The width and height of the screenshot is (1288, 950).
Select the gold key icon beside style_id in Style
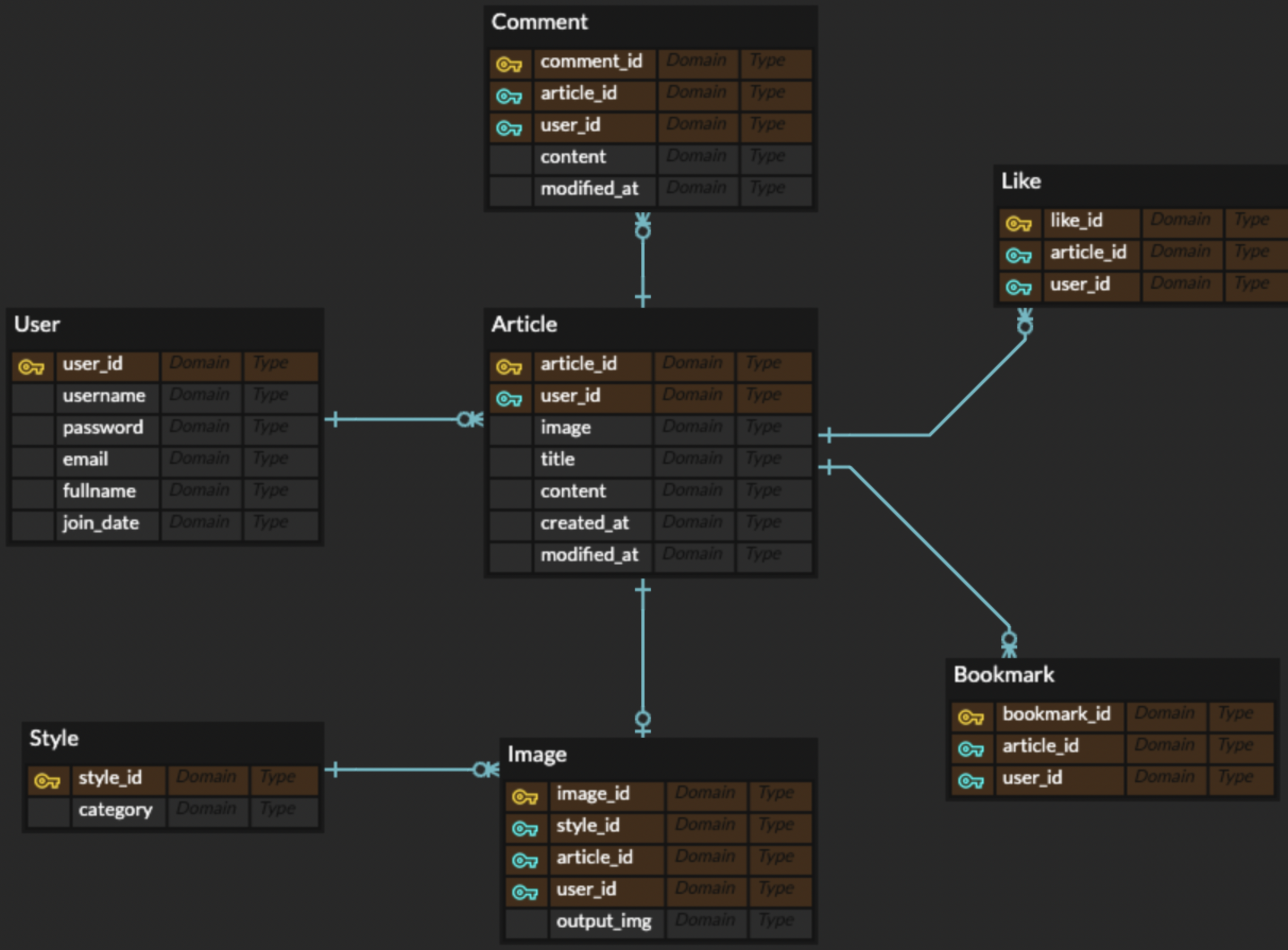(x=48, y=779)
